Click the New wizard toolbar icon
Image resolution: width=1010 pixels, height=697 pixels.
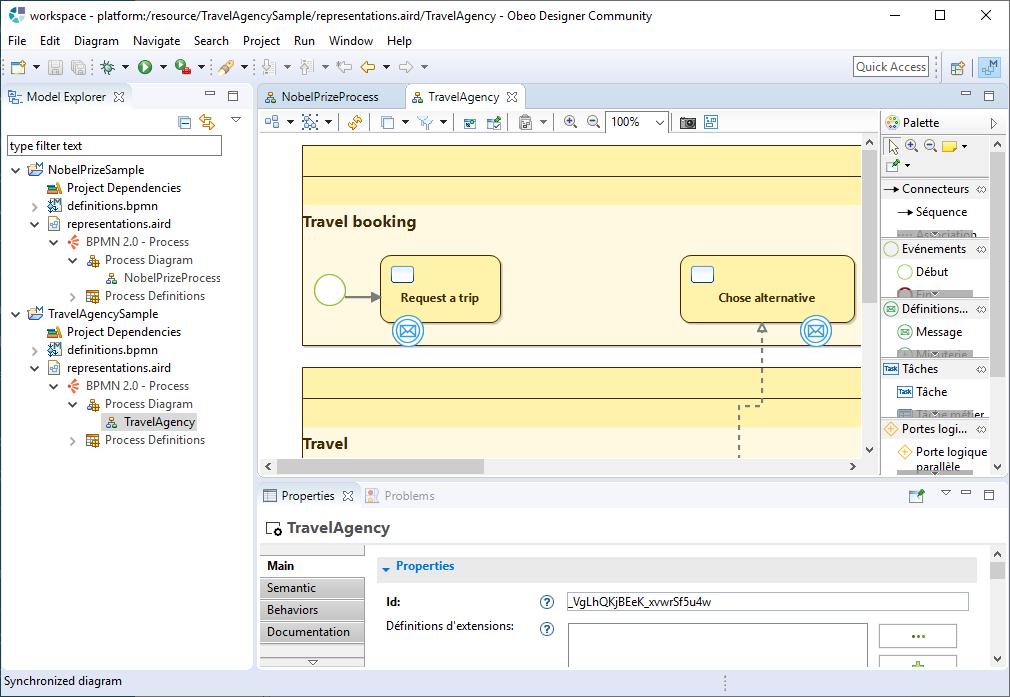click(18, 67)
